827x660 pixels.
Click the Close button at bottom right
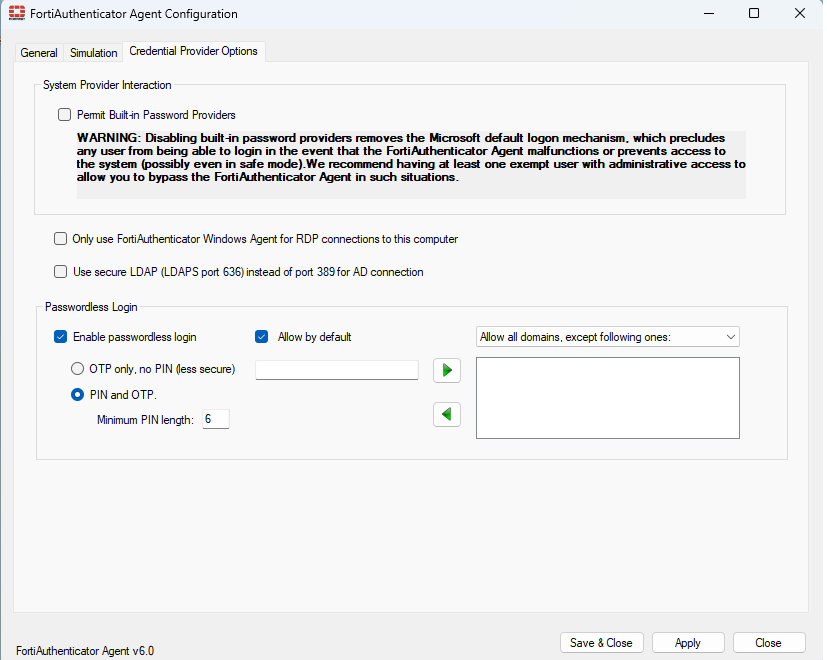[x=768, y=642]
